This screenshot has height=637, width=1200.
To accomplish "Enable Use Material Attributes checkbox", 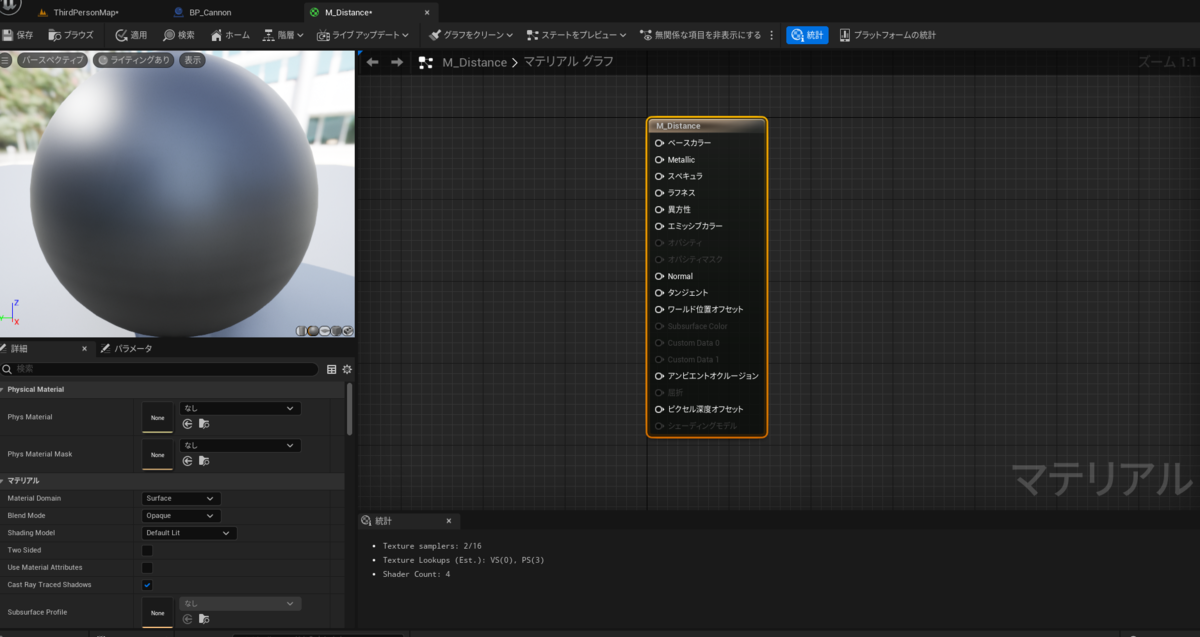I will [147, 567].
